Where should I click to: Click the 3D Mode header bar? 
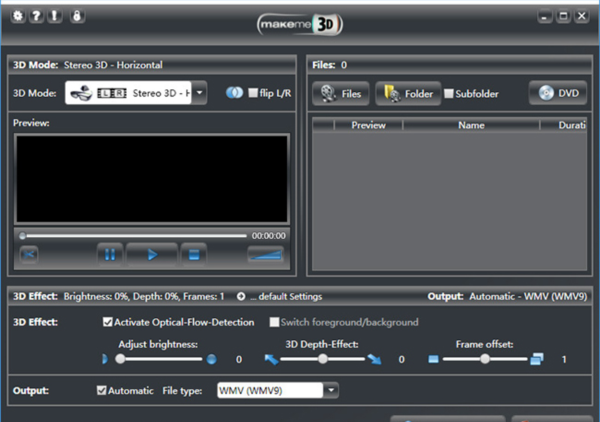coord(152,65)
